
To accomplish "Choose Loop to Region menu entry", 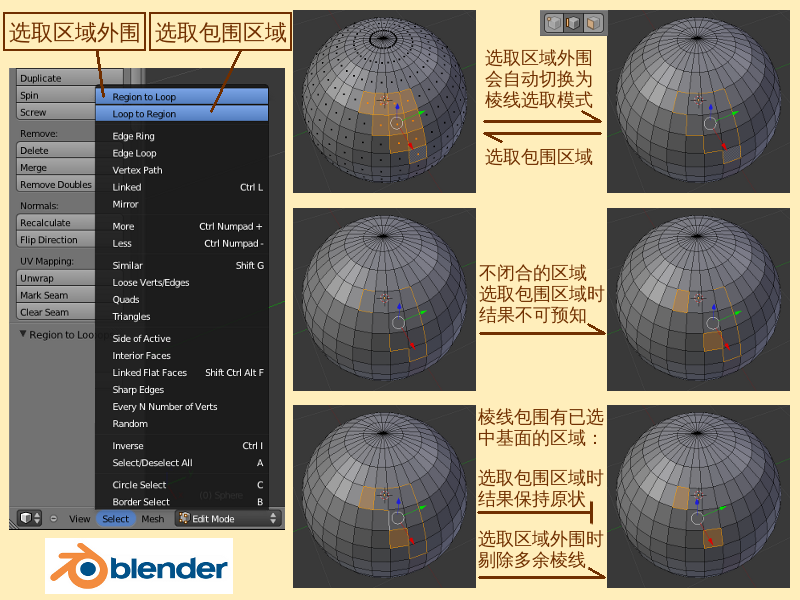I will tap(182, 114).
